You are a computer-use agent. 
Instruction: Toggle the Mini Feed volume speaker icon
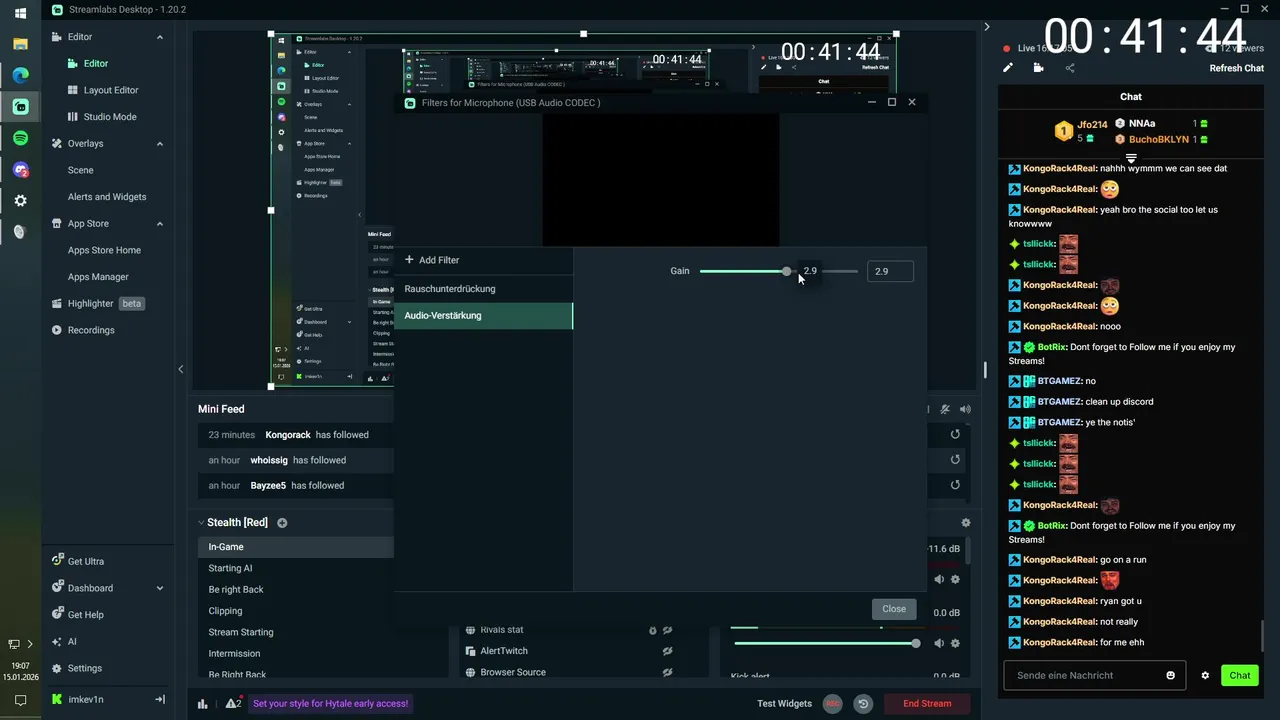click(965, 409)
